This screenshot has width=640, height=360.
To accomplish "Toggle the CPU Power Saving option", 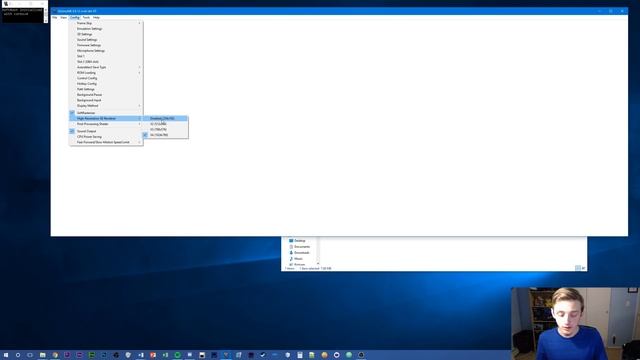I will pyautogui.click(x=106, y=137).
